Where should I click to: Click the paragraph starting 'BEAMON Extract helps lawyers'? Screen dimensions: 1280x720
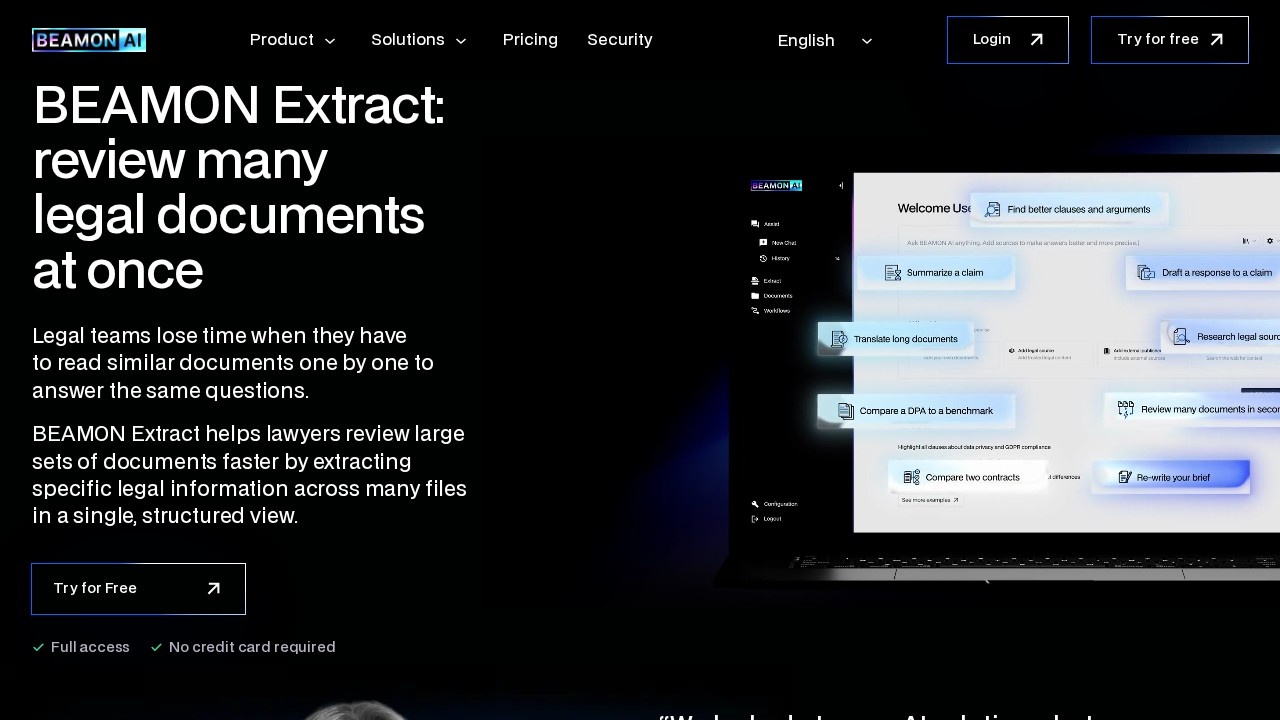[250, 475]
